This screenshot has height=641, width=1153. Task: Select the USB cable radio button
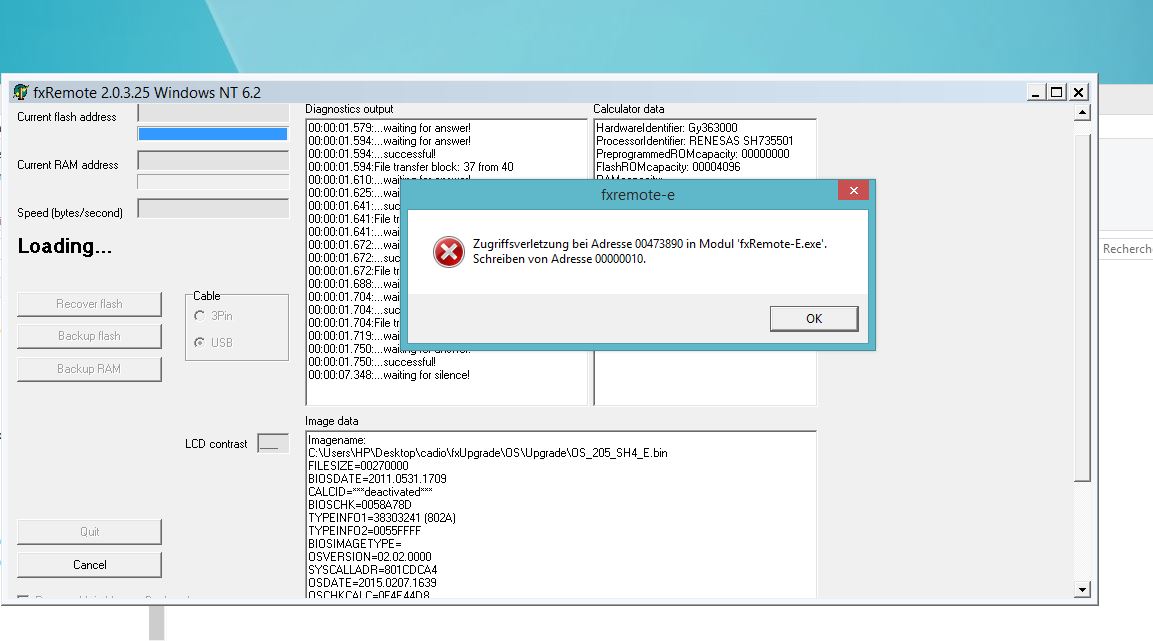[199, 343]
